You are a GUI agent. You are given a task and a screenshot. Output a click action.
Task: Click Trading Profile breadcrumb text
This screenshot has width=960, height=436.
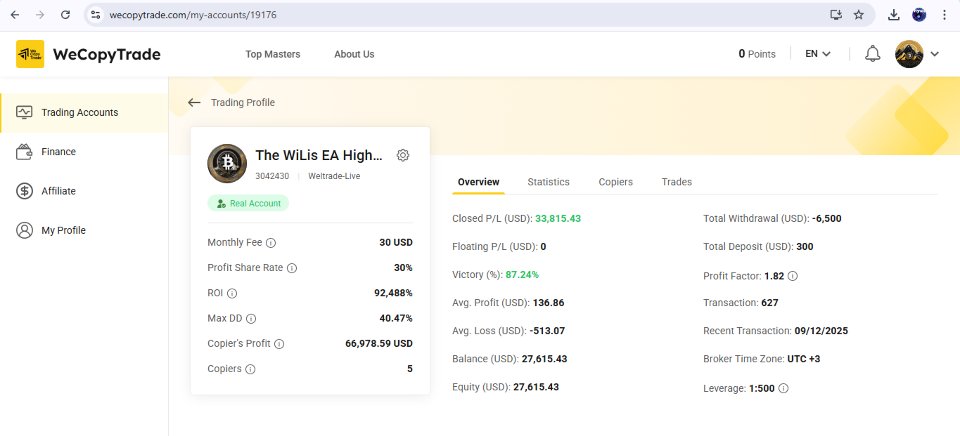(x=243, y=102)
